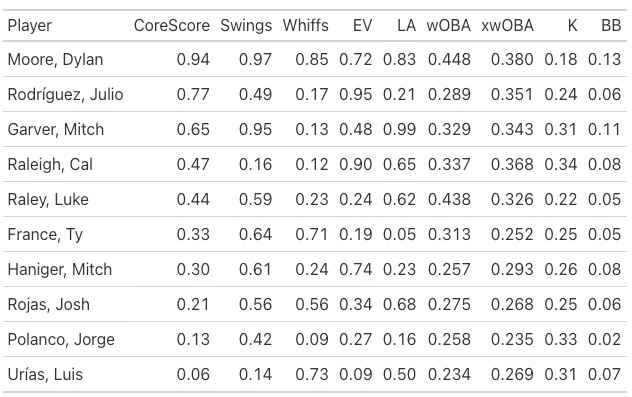Click the xwOBA column header
Image resolution: width=632 pixels, height=397 pixels.
tap(507, 26)
